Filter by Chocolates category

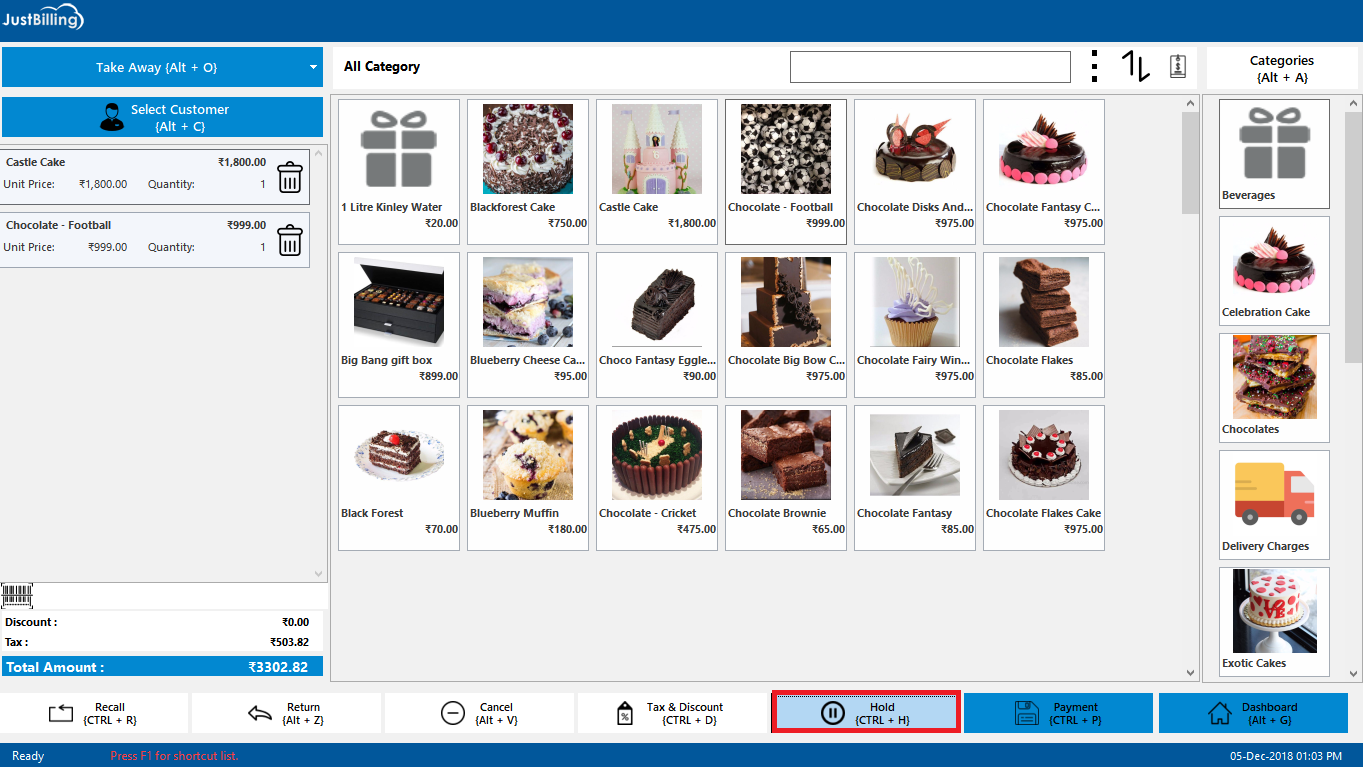pos(1274,387)
